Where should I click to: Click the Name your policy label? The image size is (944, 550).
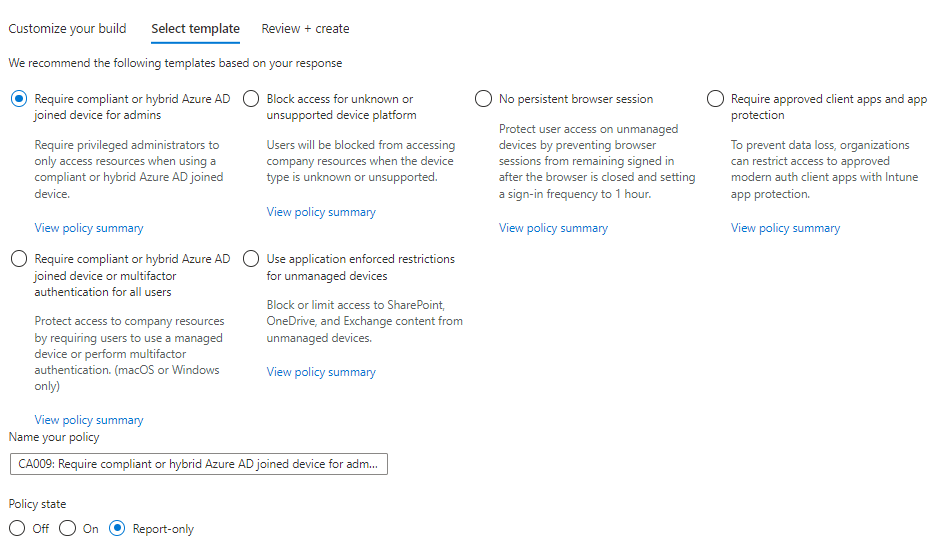(54, 437)
